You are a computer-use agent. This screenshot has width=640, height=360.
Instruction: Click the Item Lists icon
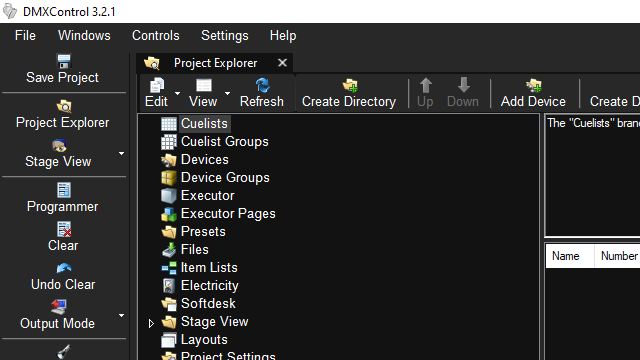tap(169, 268)
